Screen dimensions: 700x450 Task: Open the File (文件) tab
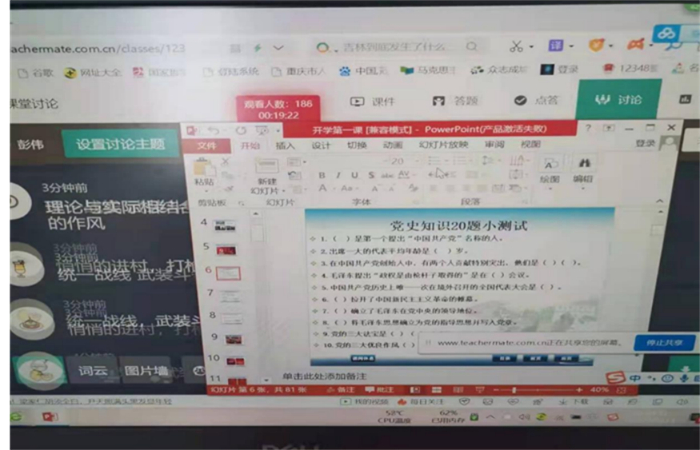(206, 145)
